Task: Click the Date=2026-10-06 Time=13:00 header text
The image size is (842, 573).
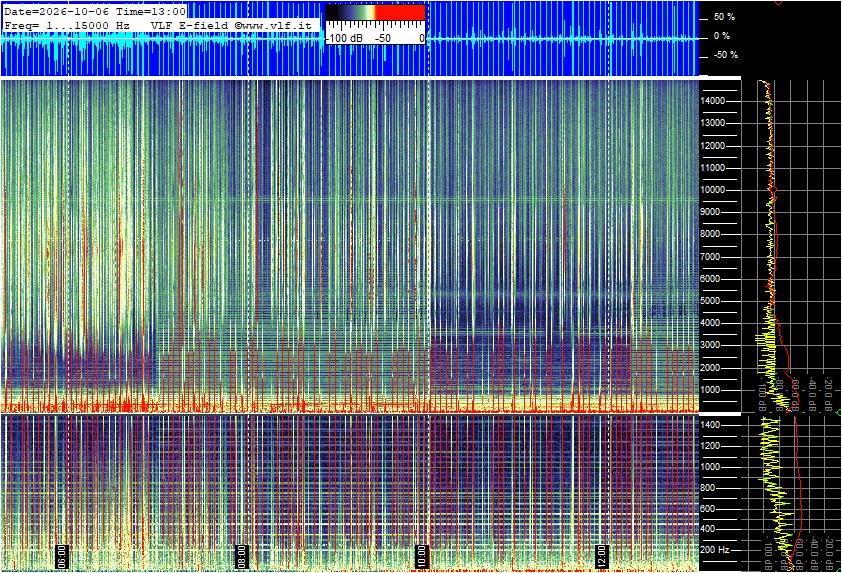Action: [95, 11]
